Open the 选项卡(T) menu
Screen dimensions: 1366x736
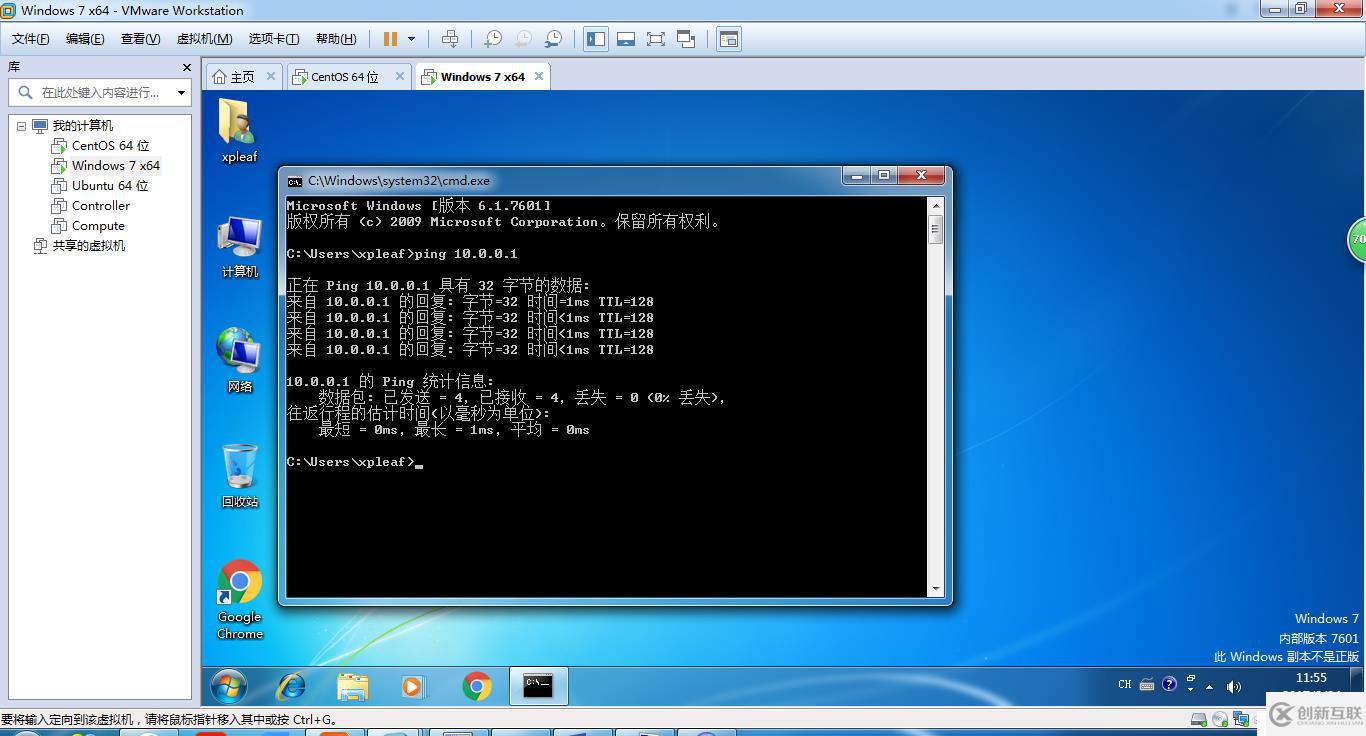pyautogui.click(x=274, y=39)
